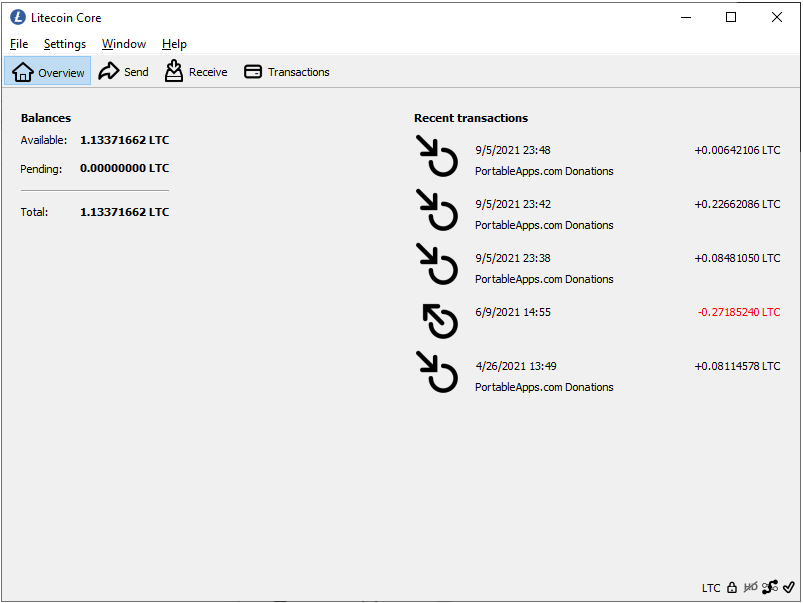
Task: Click the Available balance value 1.13371662 LTC
Action: 124,140
